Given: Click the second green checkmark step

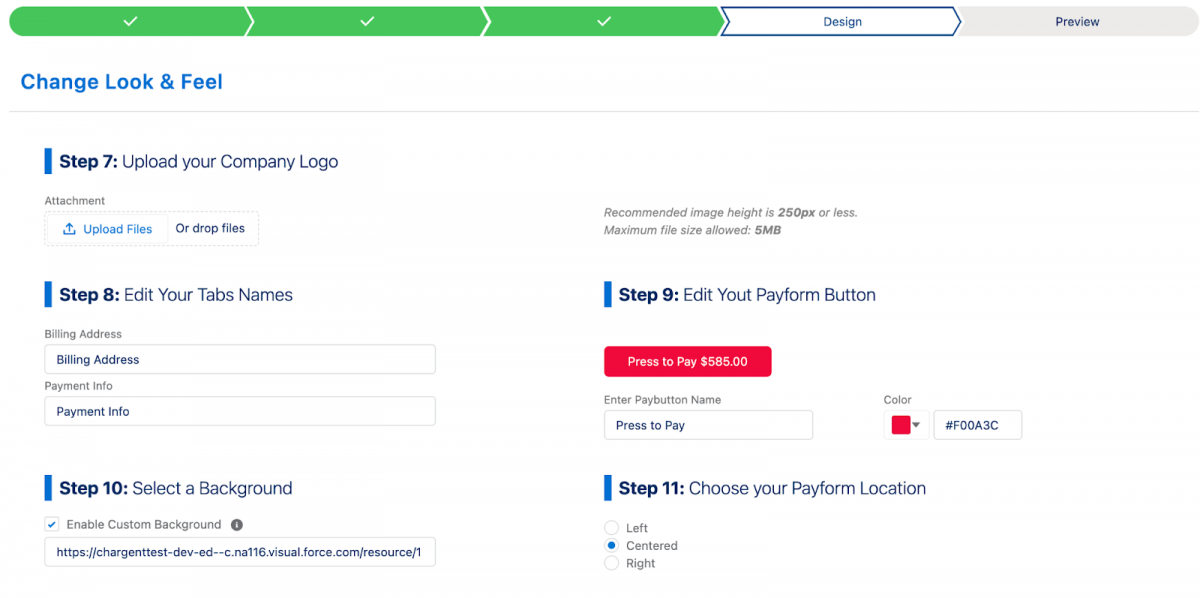Looking at the screenshot, I should [x=366, y=20].
